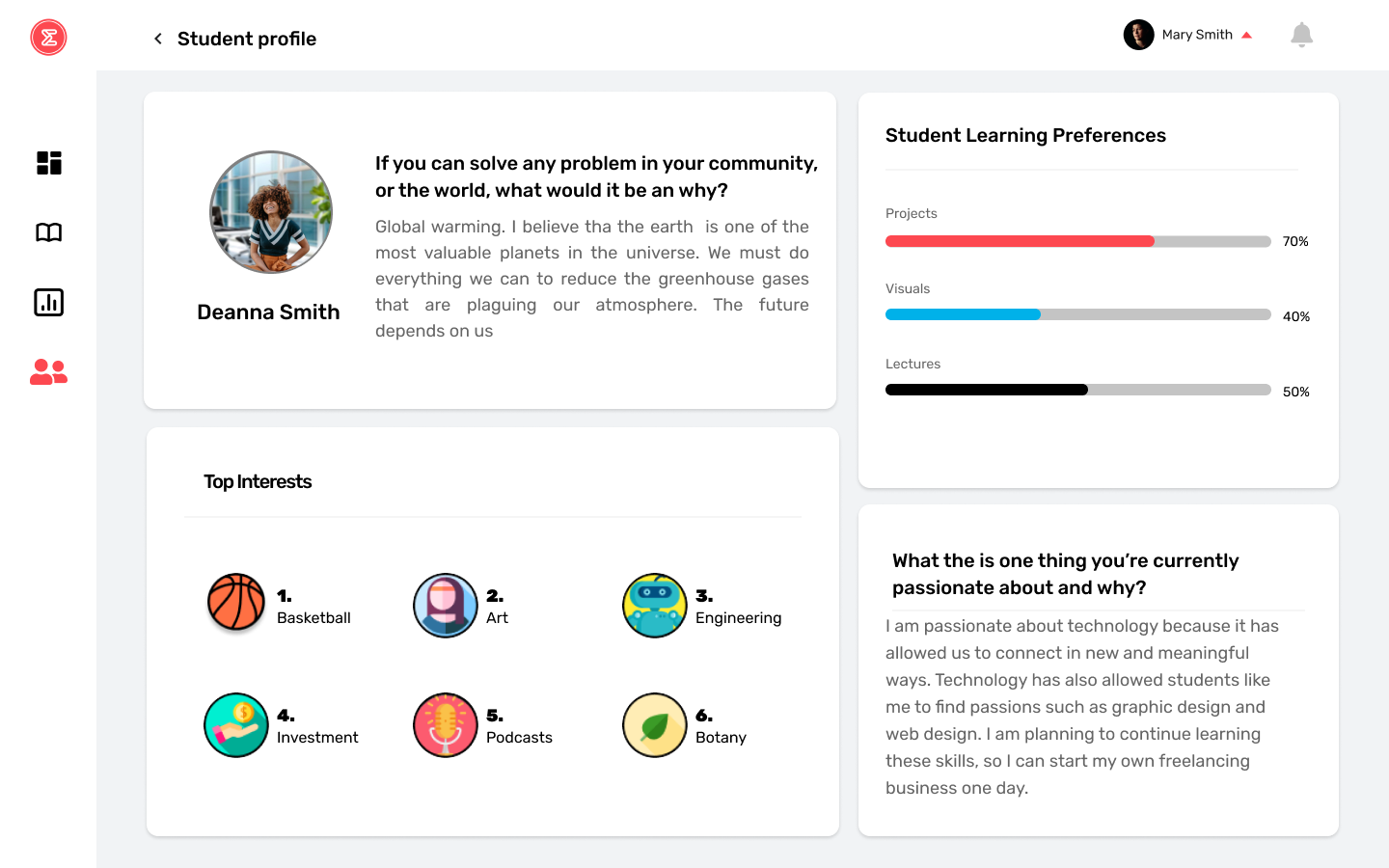
Task: Click the Botany leaf icon
Action: tap(655, 725)
